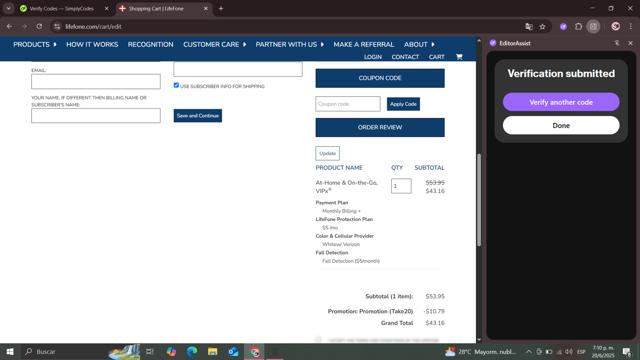
Task: Click the Apply Code button
Action: (x=403, y=104)
